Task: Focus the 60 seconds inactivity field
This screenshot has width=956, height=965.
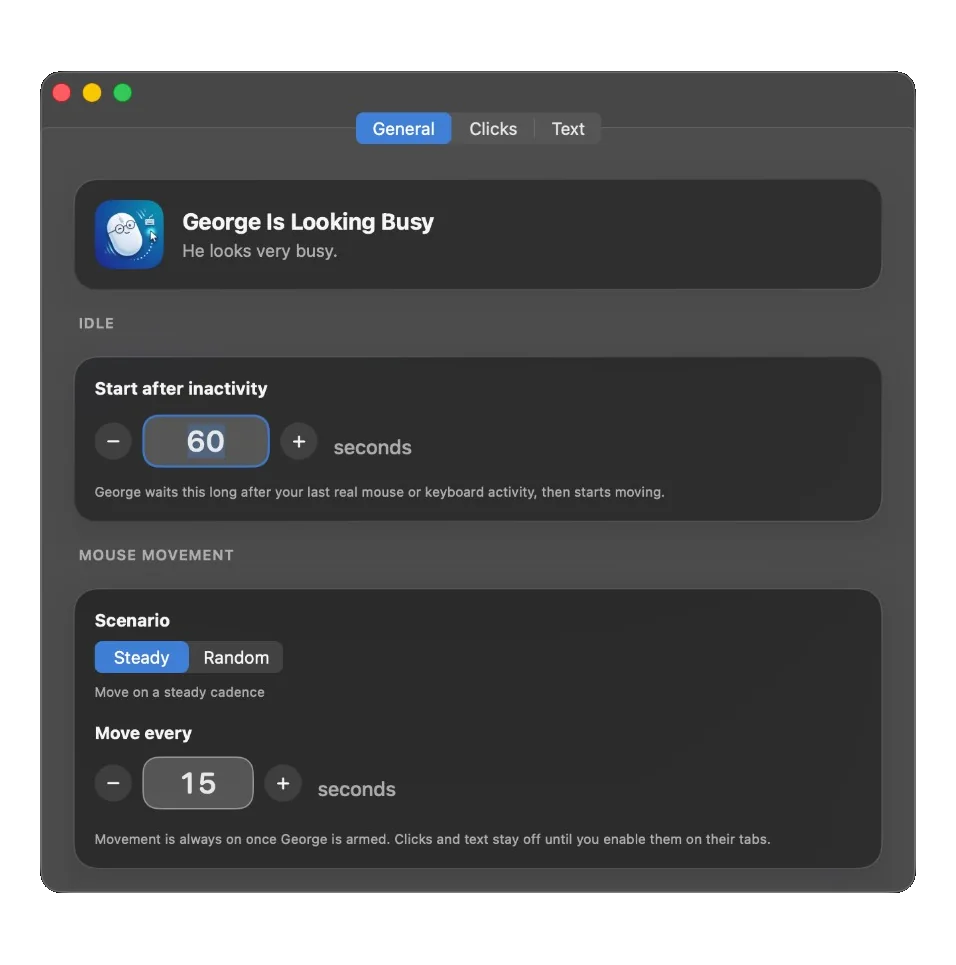Action: coord(206,441)
